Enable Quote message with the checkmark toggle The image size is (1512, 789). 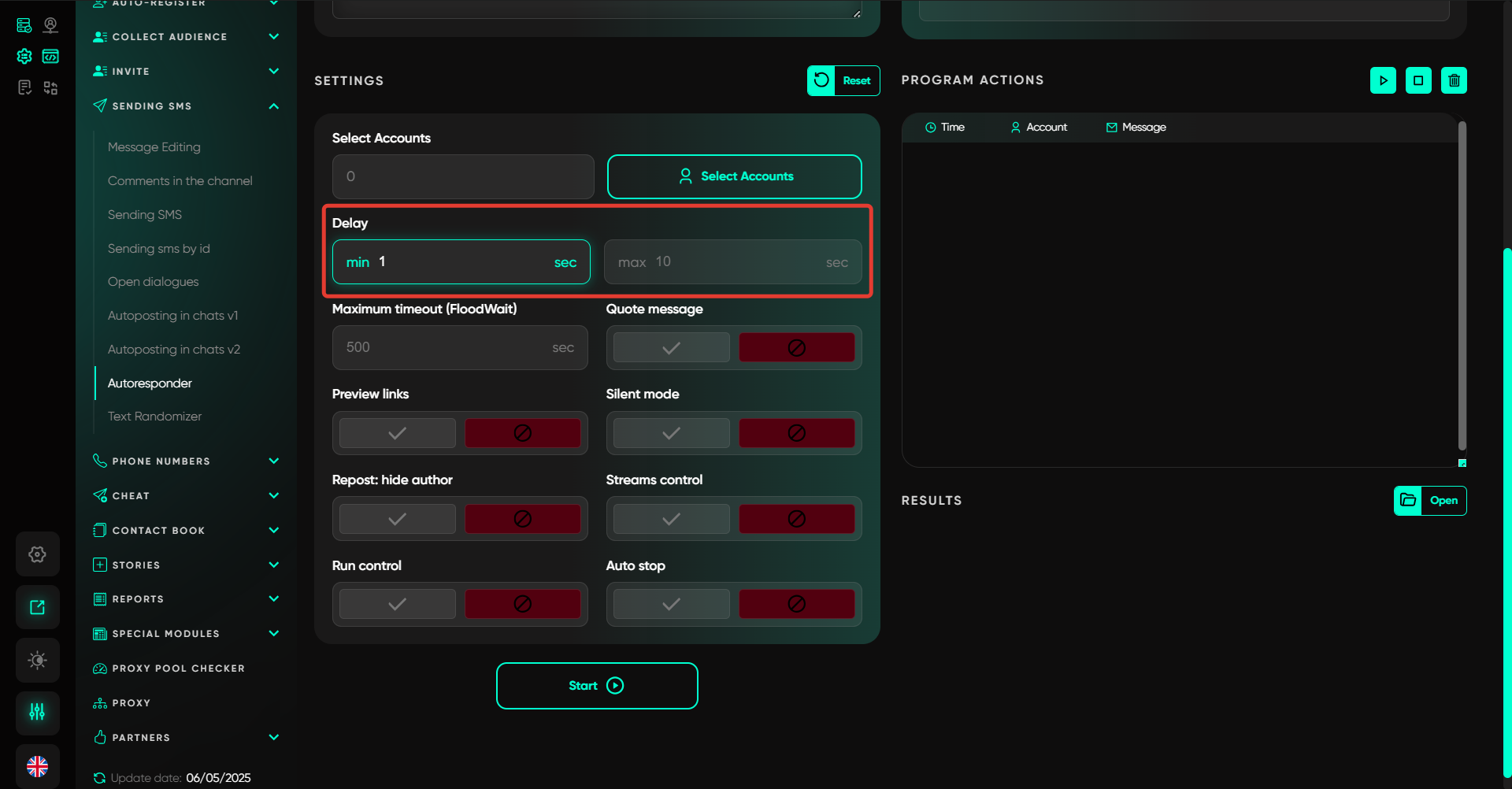click(x=671, y=348)
